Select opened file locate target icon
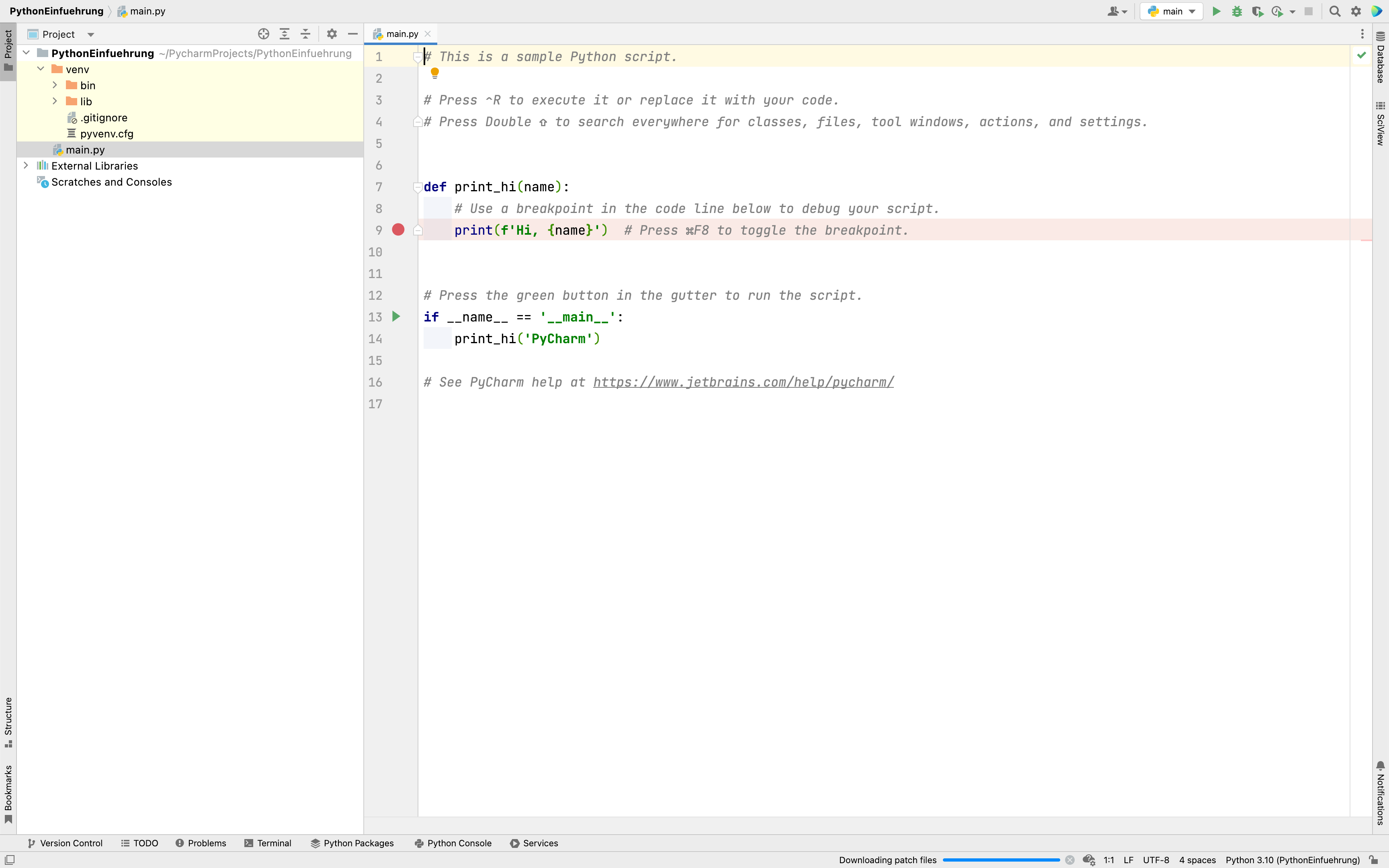 point(263,34)
